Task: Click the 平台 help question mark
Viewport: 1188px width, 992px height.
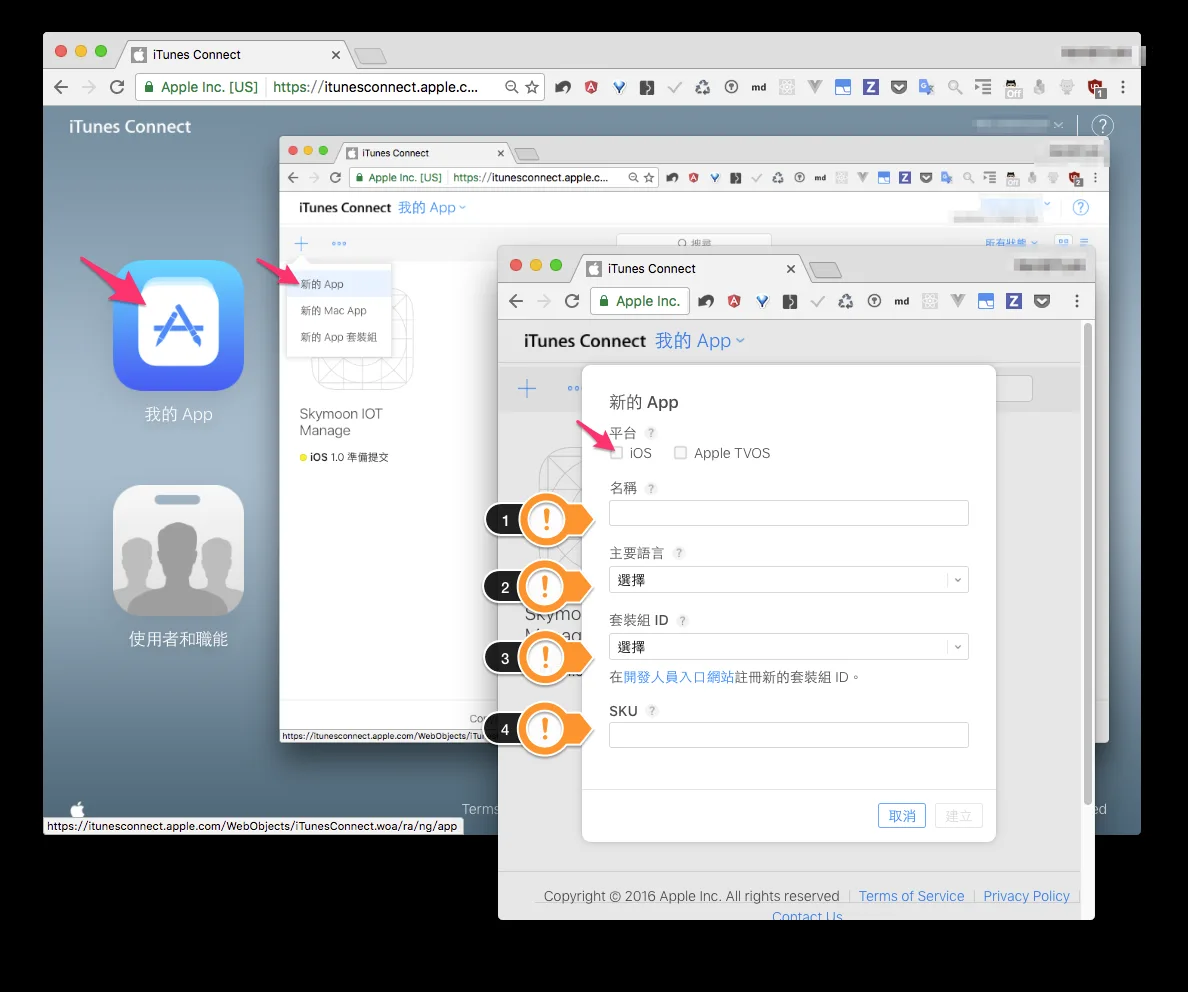Action: [650, 433]
